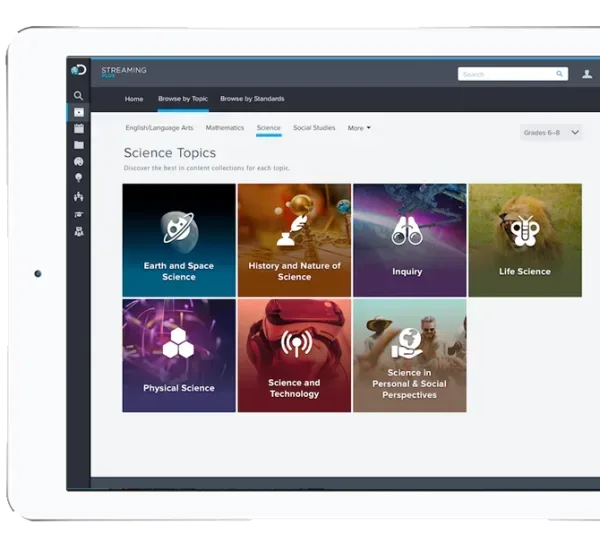The image size is (600, 552).
Task: Open search from the sidebar magnifier icon
Action: 79,96
